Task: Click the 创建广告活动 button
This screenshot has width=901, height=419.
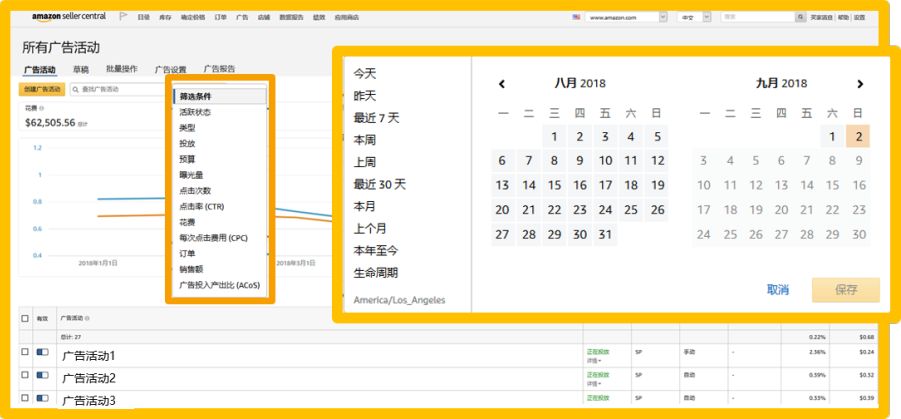Action: point(42,90)
